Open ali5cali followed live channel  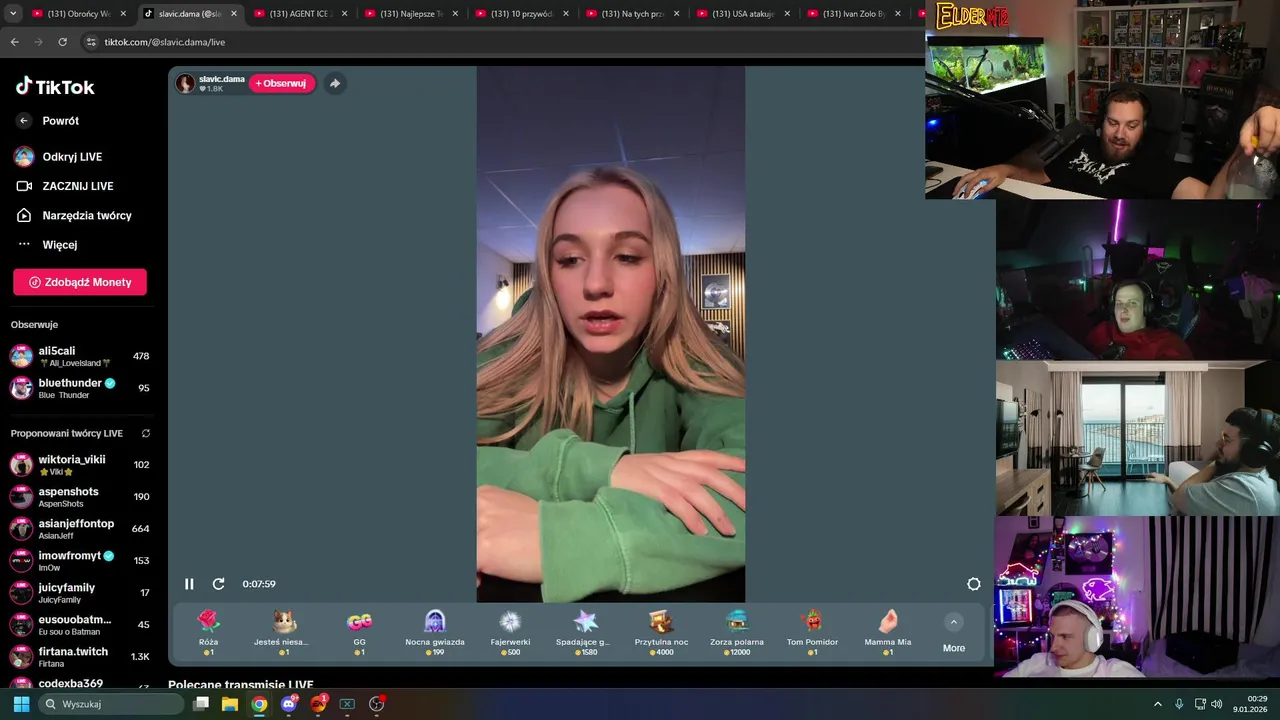pyautogui.click(x=79, y=356)
